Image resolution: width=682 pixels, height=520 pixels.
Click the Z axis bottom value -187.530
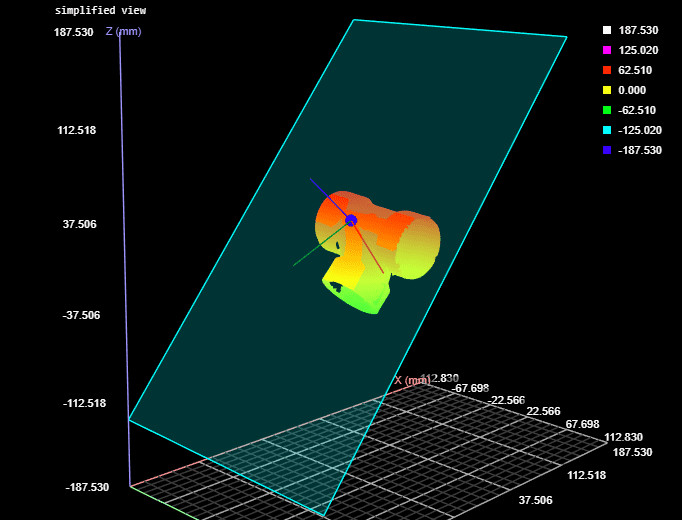click(x=87, y=487)
